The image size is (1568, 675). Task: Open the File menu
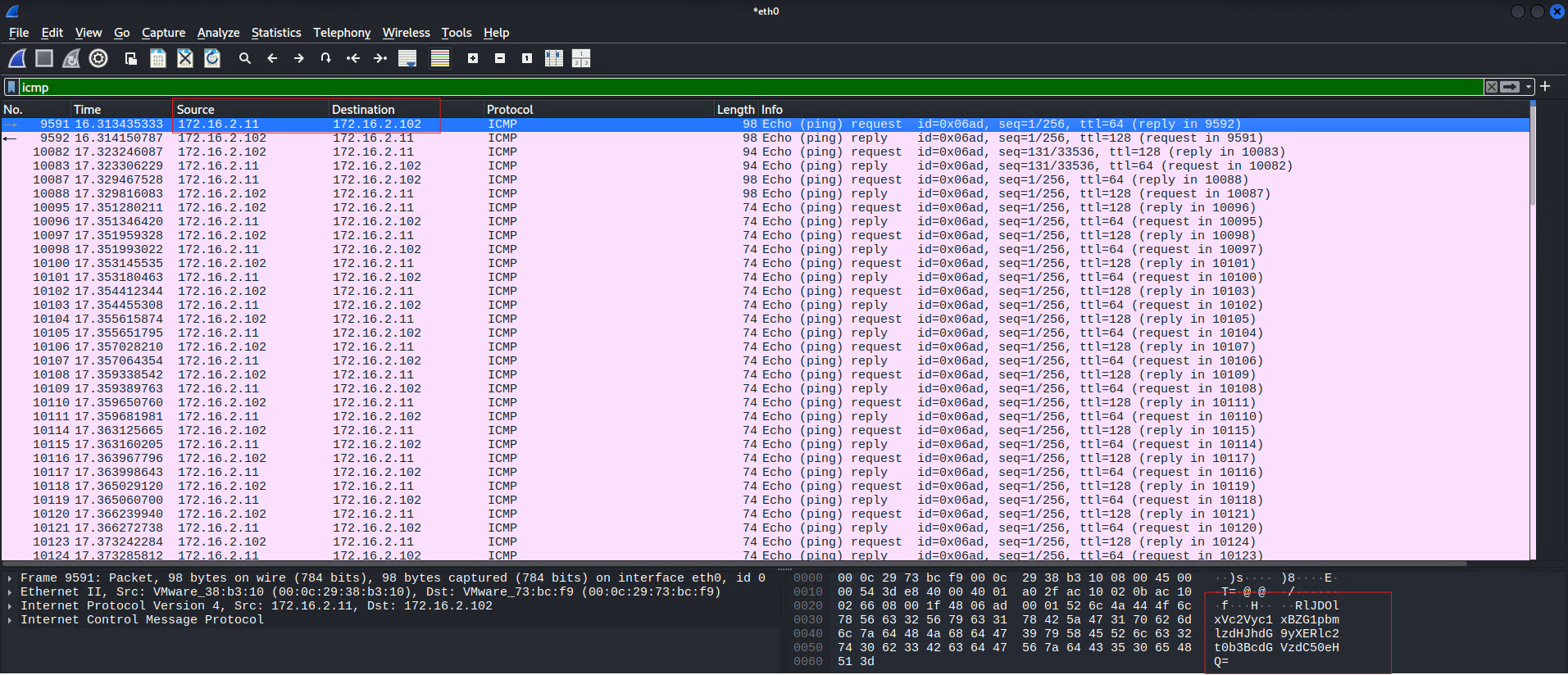pos(19,33)
